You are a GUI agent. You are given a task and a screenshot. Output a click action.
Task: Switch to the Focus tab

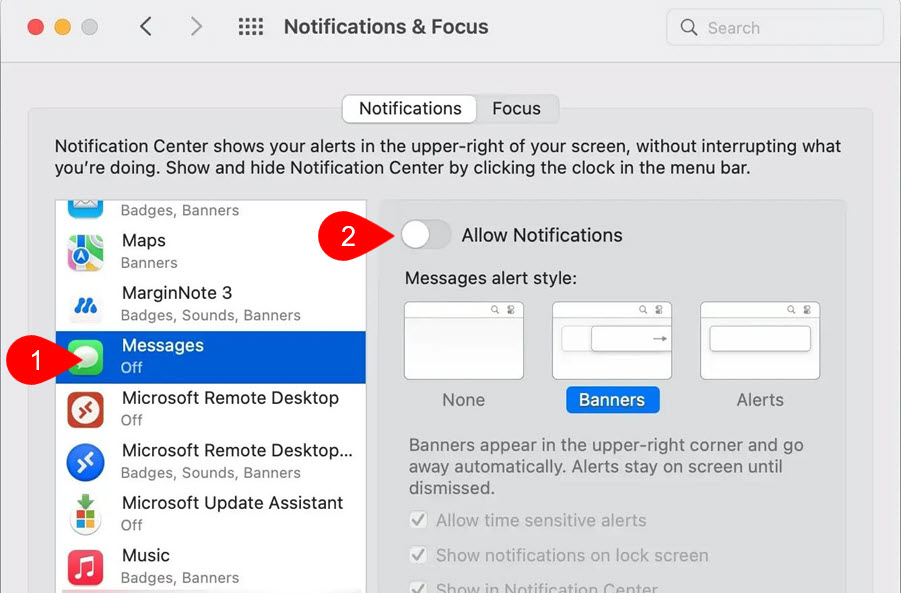(517, 109)
